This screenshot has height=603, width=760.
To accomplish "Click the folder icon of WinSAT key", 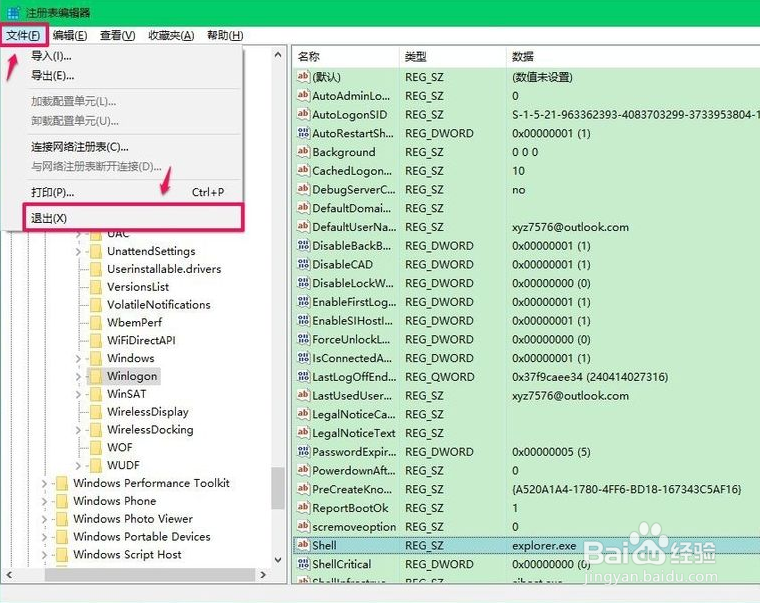I will pyautogui.click(x=96, y=394).
